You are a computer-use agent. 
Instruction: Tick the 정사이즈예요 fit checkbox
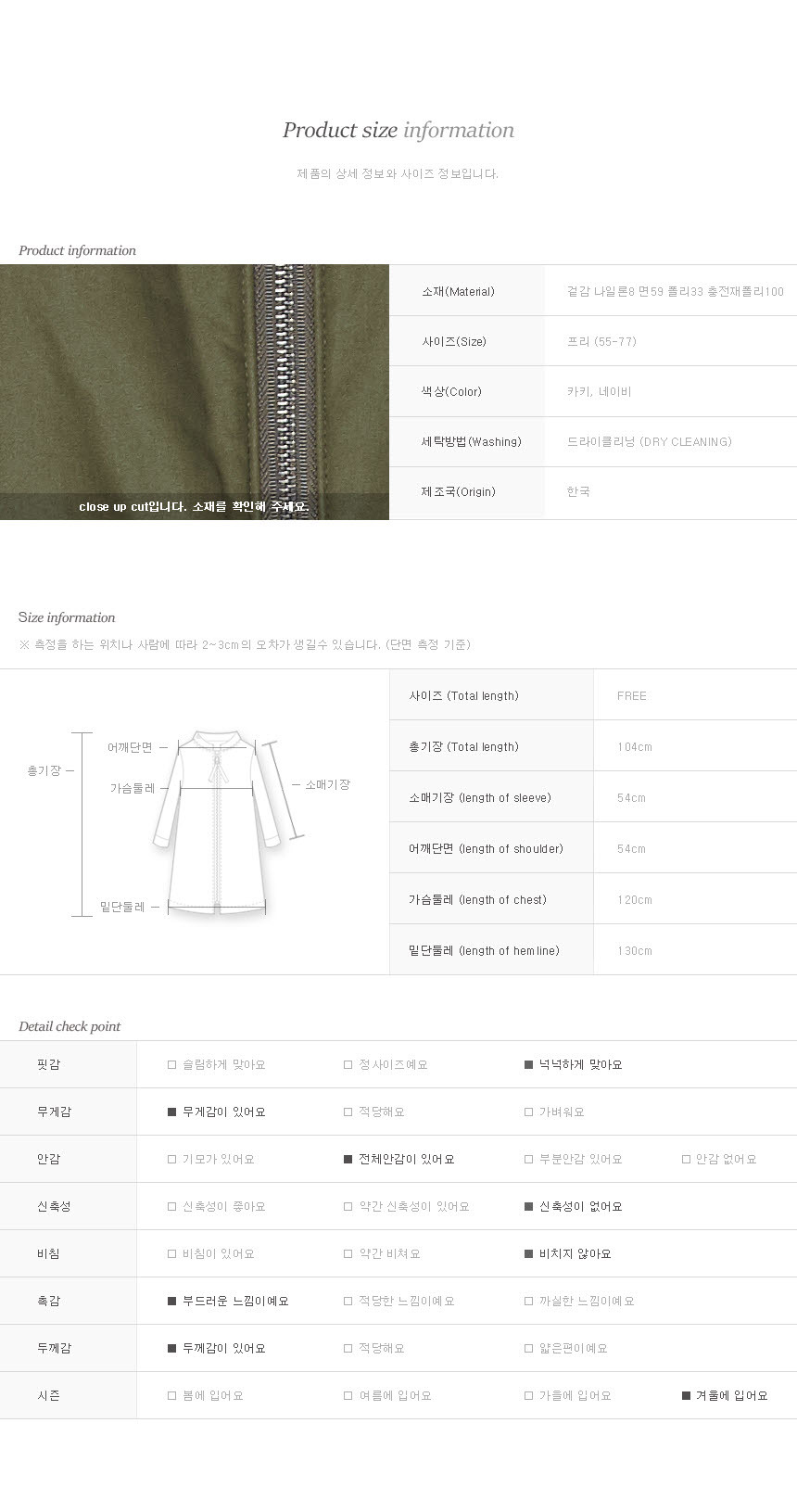click(x=348, y=1065)
